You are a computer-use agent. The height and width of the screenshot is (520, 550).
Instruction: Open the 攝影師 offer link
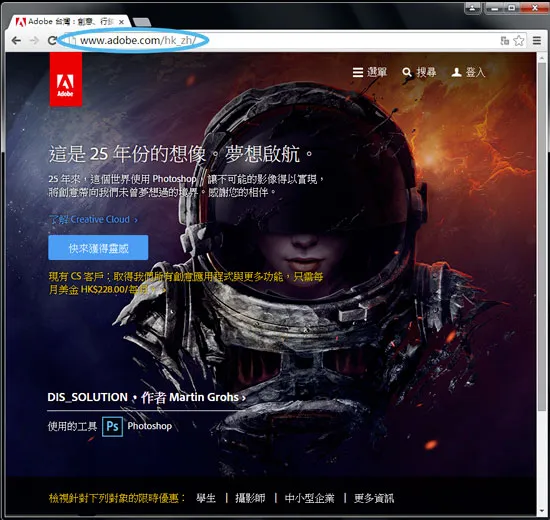(250, 498)
